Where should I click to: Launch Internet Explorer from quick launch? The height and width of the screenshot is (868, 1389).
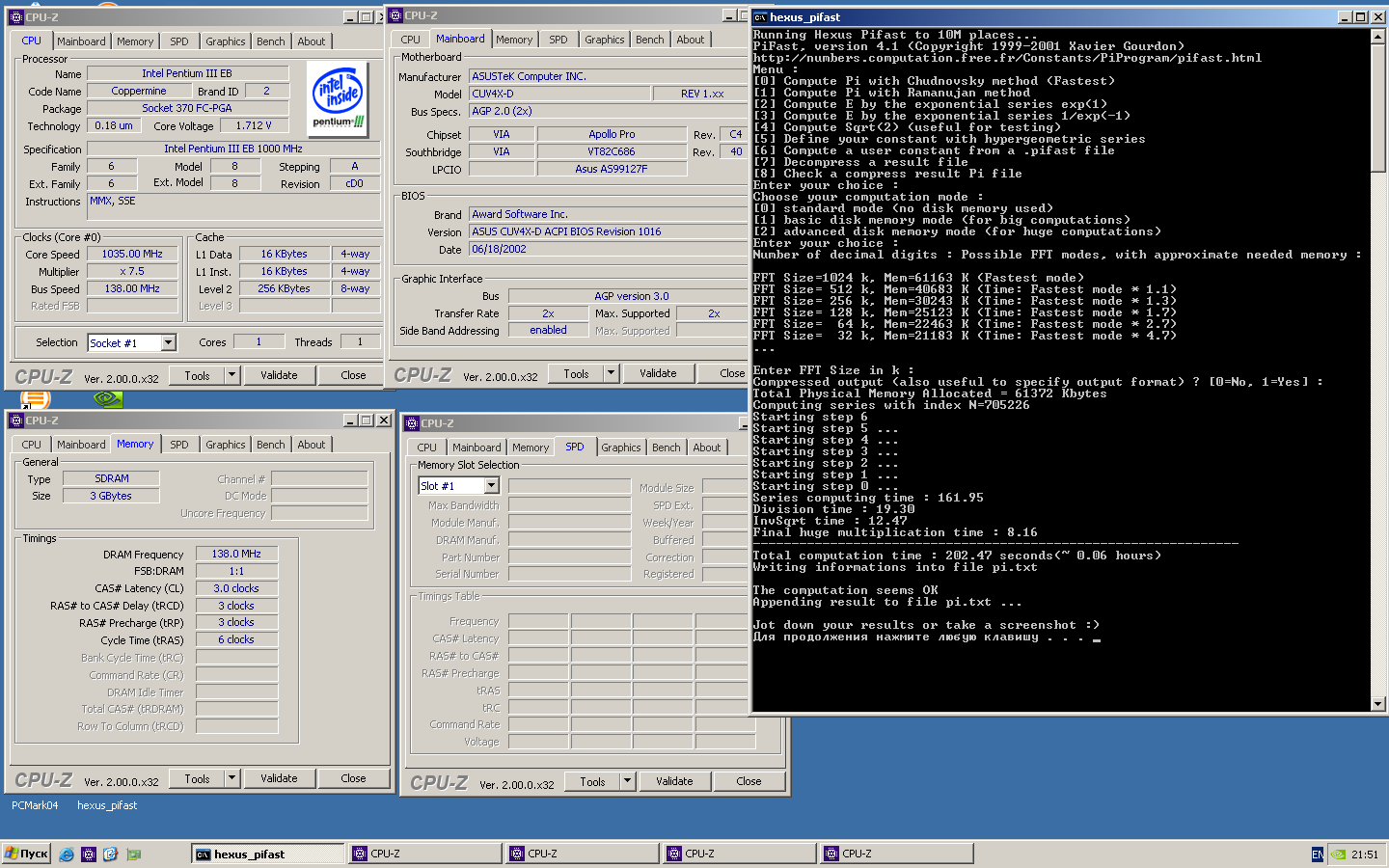click(x=67, y=854)
